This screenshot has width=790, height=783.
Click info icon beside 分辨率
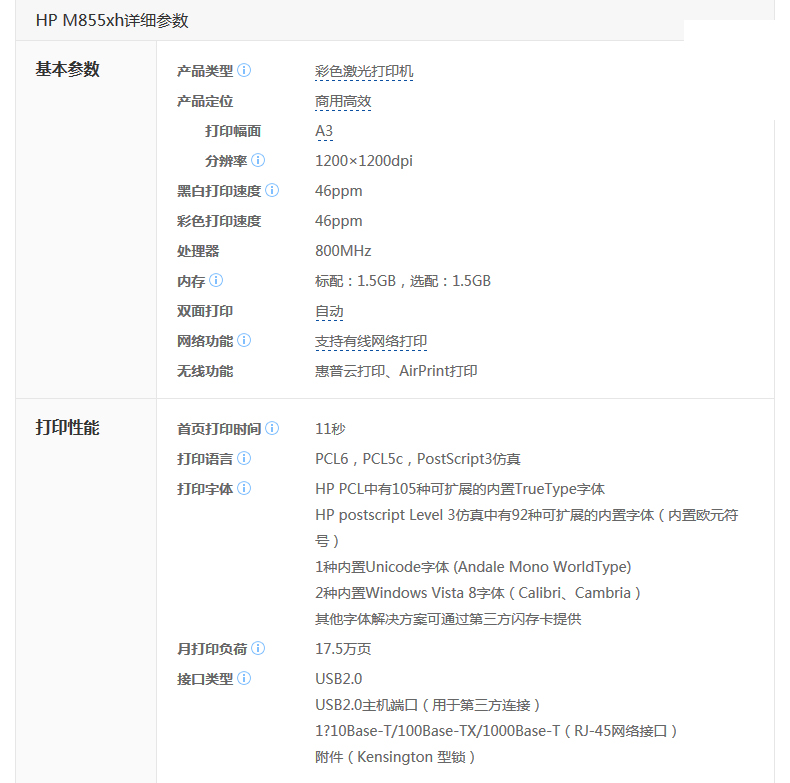258,160
